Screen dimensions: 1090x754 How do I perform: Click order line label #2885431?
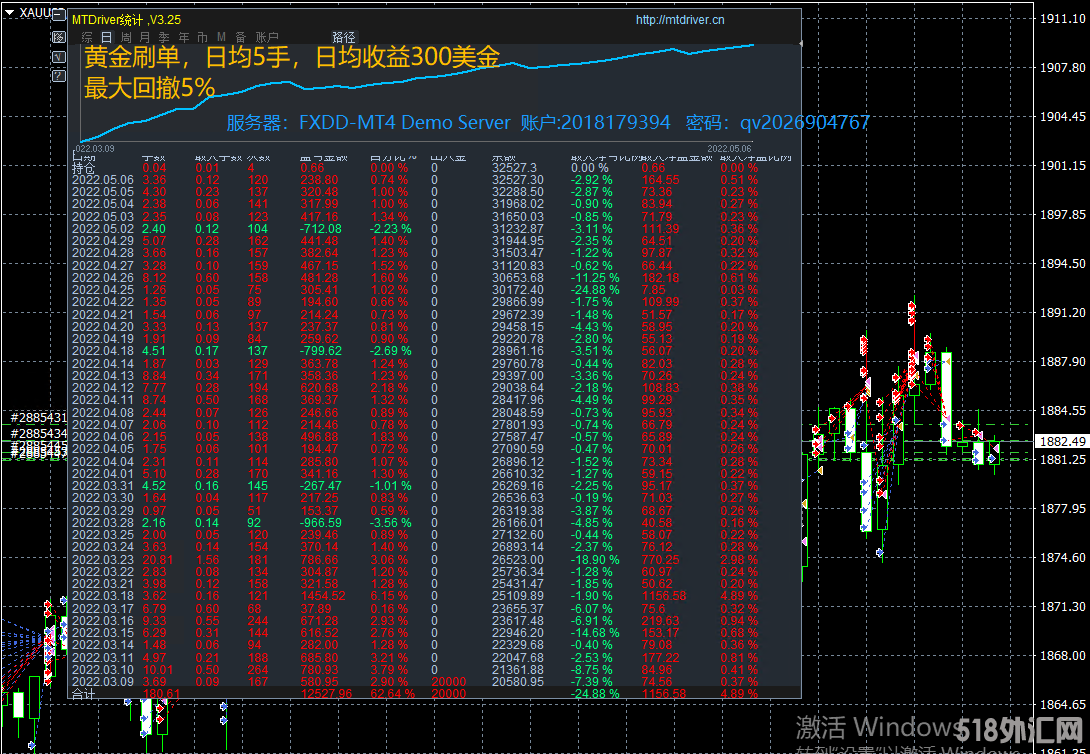click(38, 417)
